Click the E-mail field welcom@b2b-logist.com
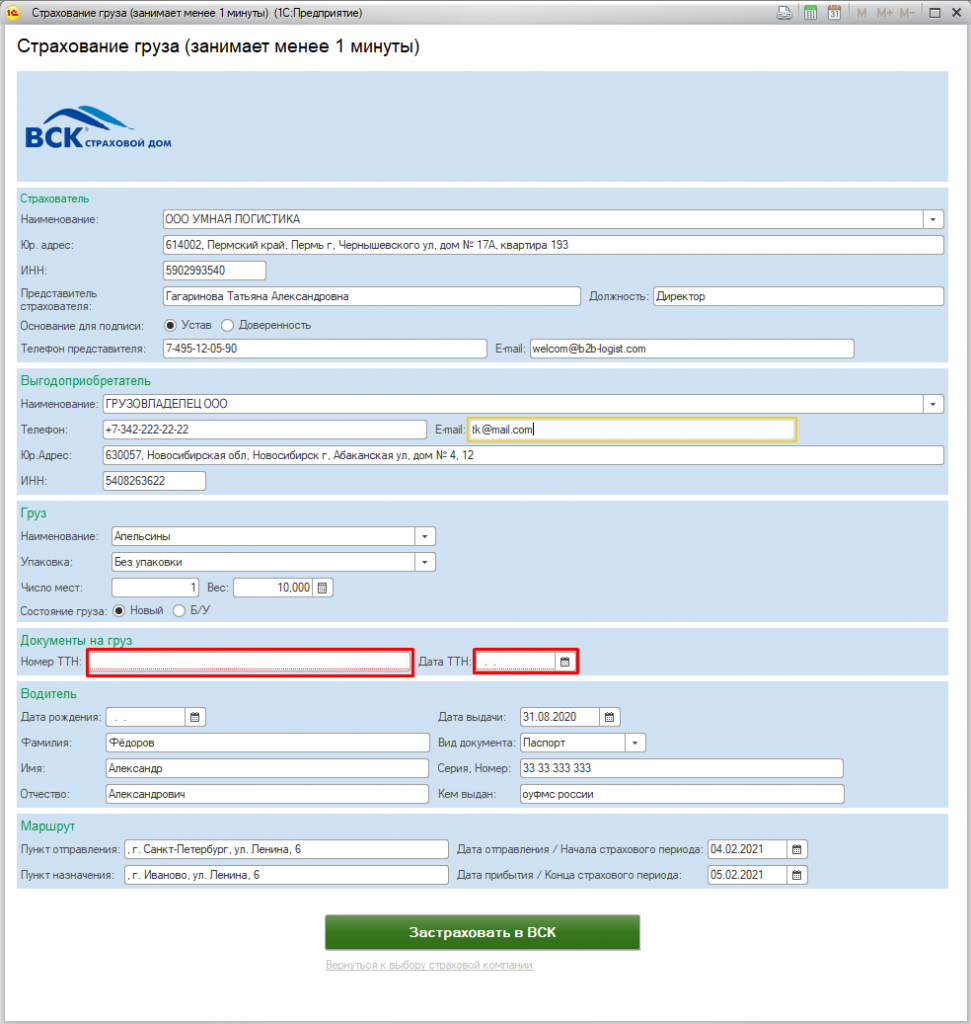Screen dimensions: 971x1024 coord(692,349)
